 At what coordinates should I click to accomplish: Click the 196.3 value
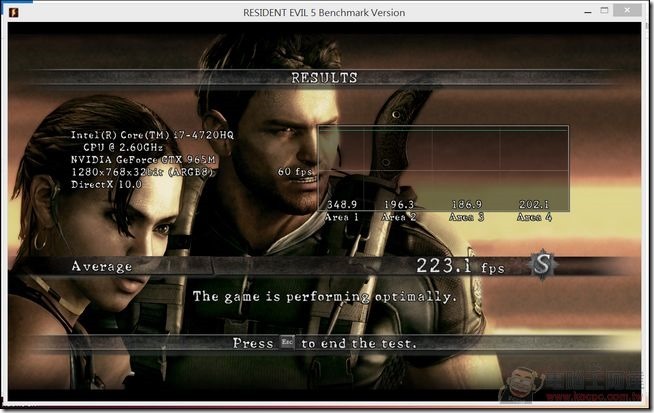click(399, 204)
